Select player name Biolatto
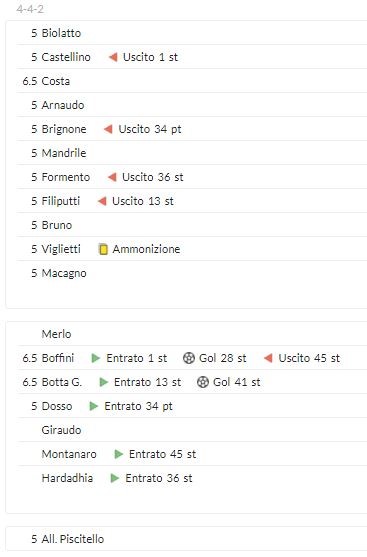 pos(61,33)
